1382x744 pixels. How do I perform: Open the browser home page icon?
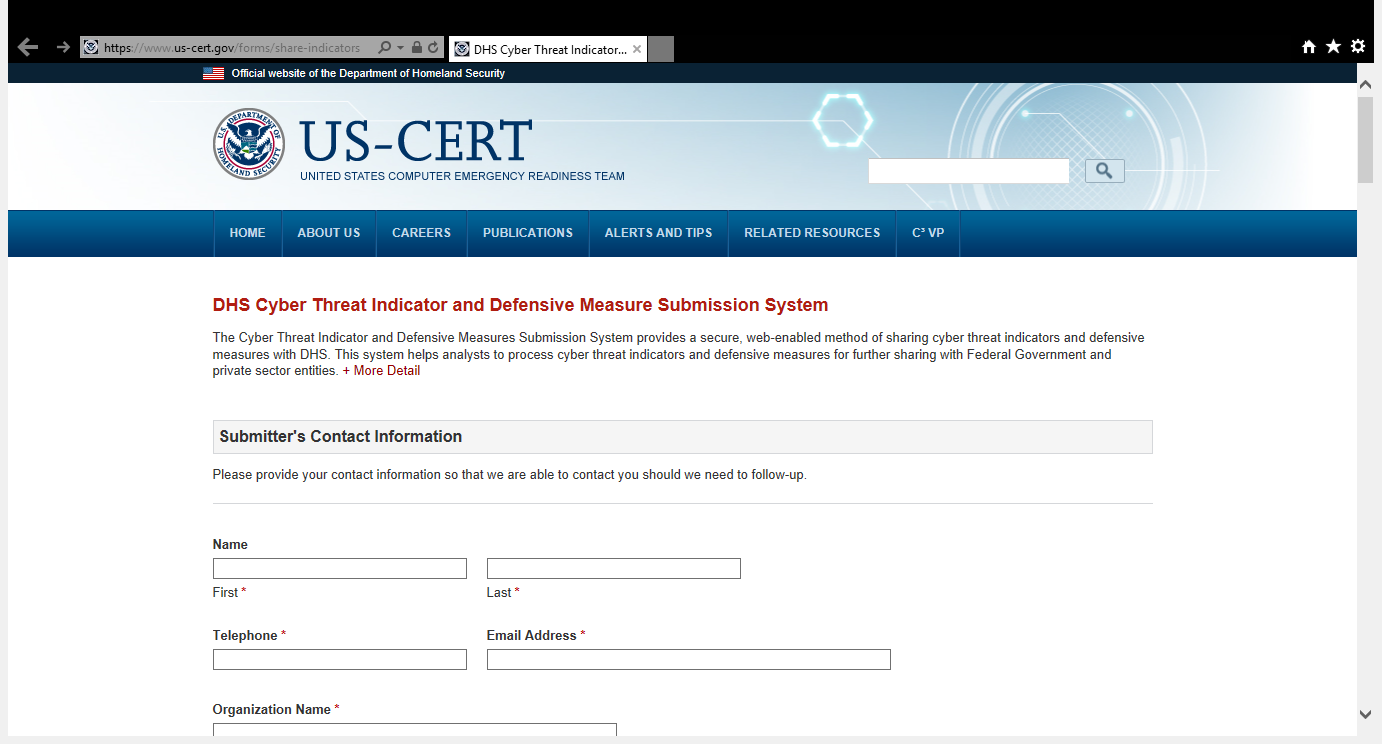click(1308, 46)
